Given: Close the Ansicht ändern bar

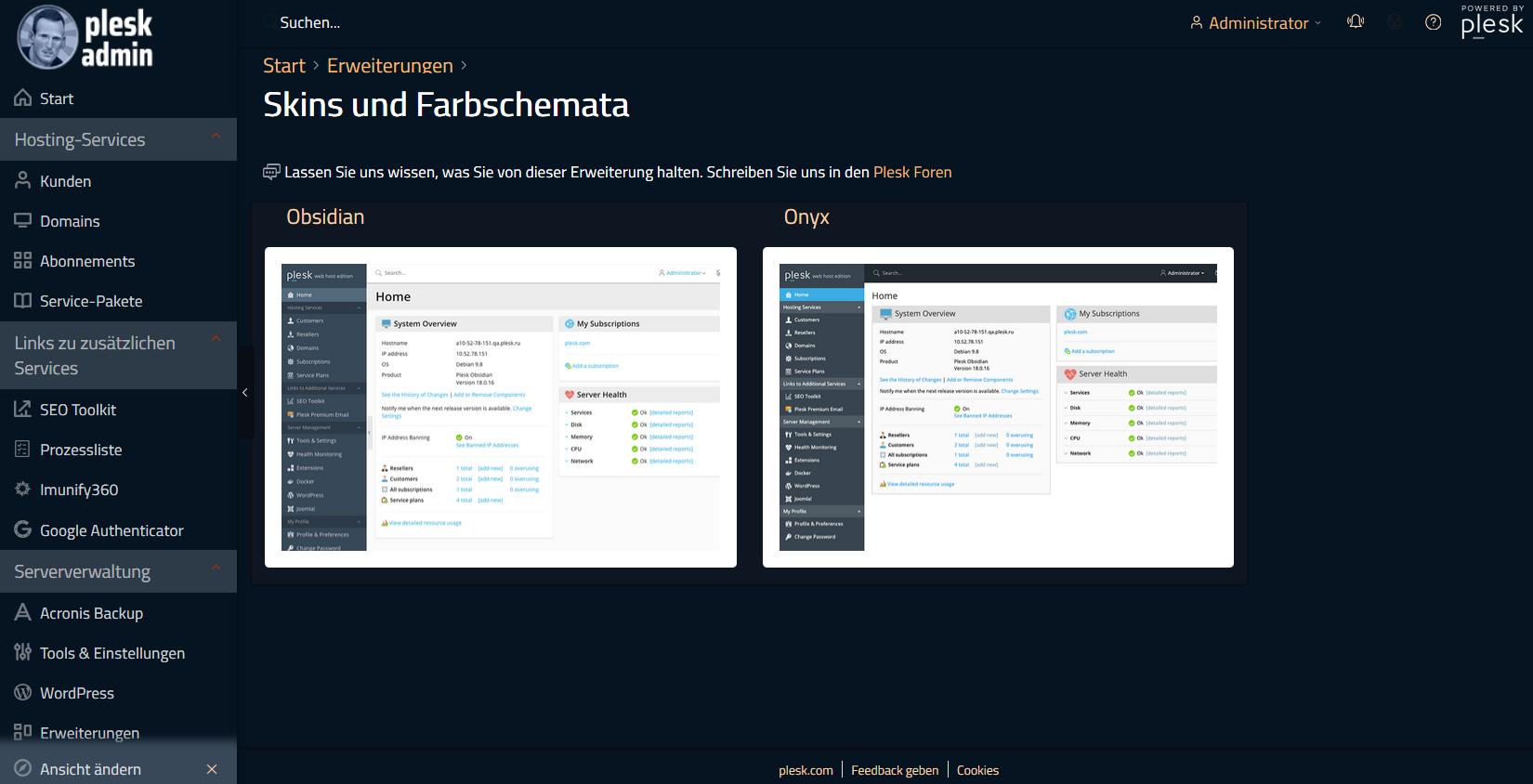Looking at the screenshot, I should click(212, 769).
